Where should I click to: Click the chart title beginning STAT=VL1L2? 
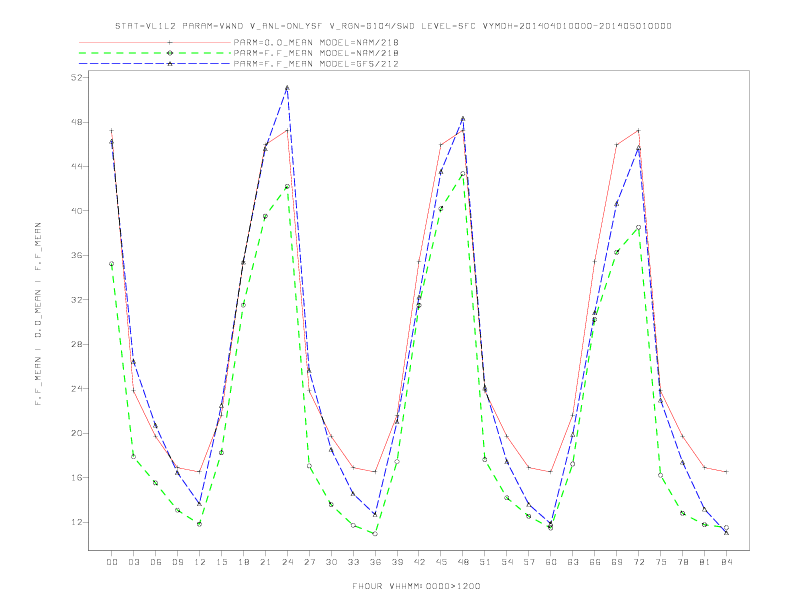393,26
